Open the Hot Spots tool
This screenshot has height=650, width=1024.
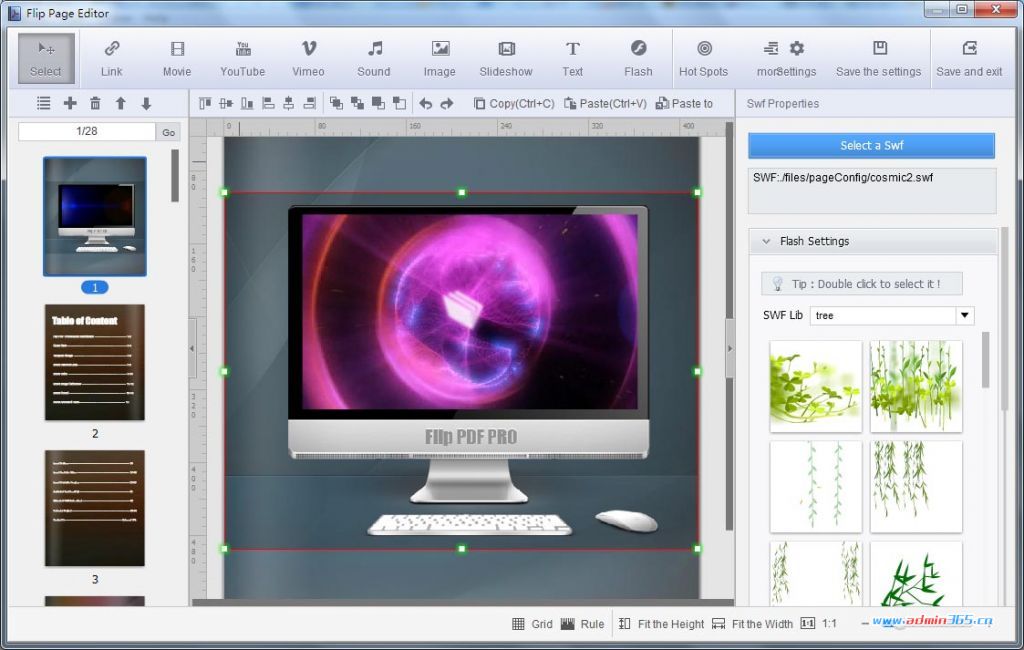point(703,58)
